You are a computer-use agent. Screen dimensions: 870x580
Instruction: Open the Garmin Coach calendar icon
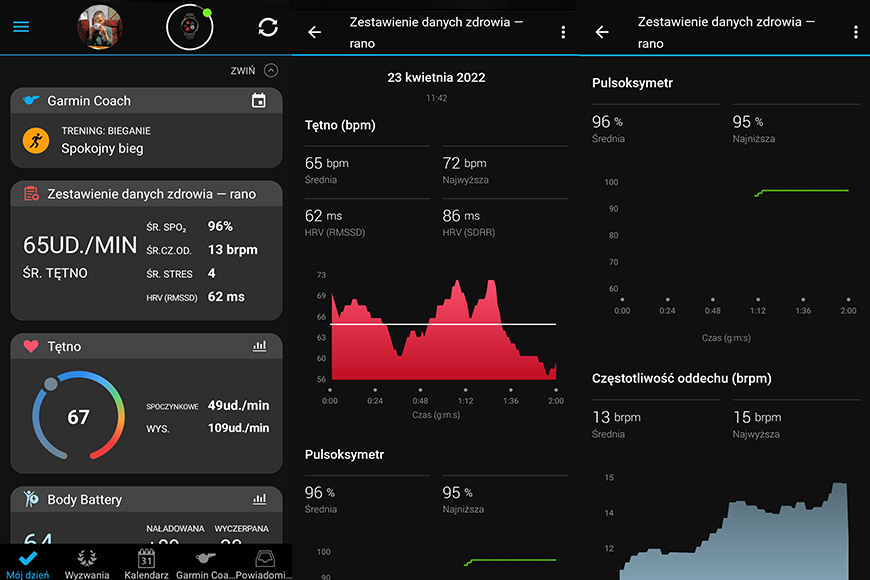[x=259, y=100]
